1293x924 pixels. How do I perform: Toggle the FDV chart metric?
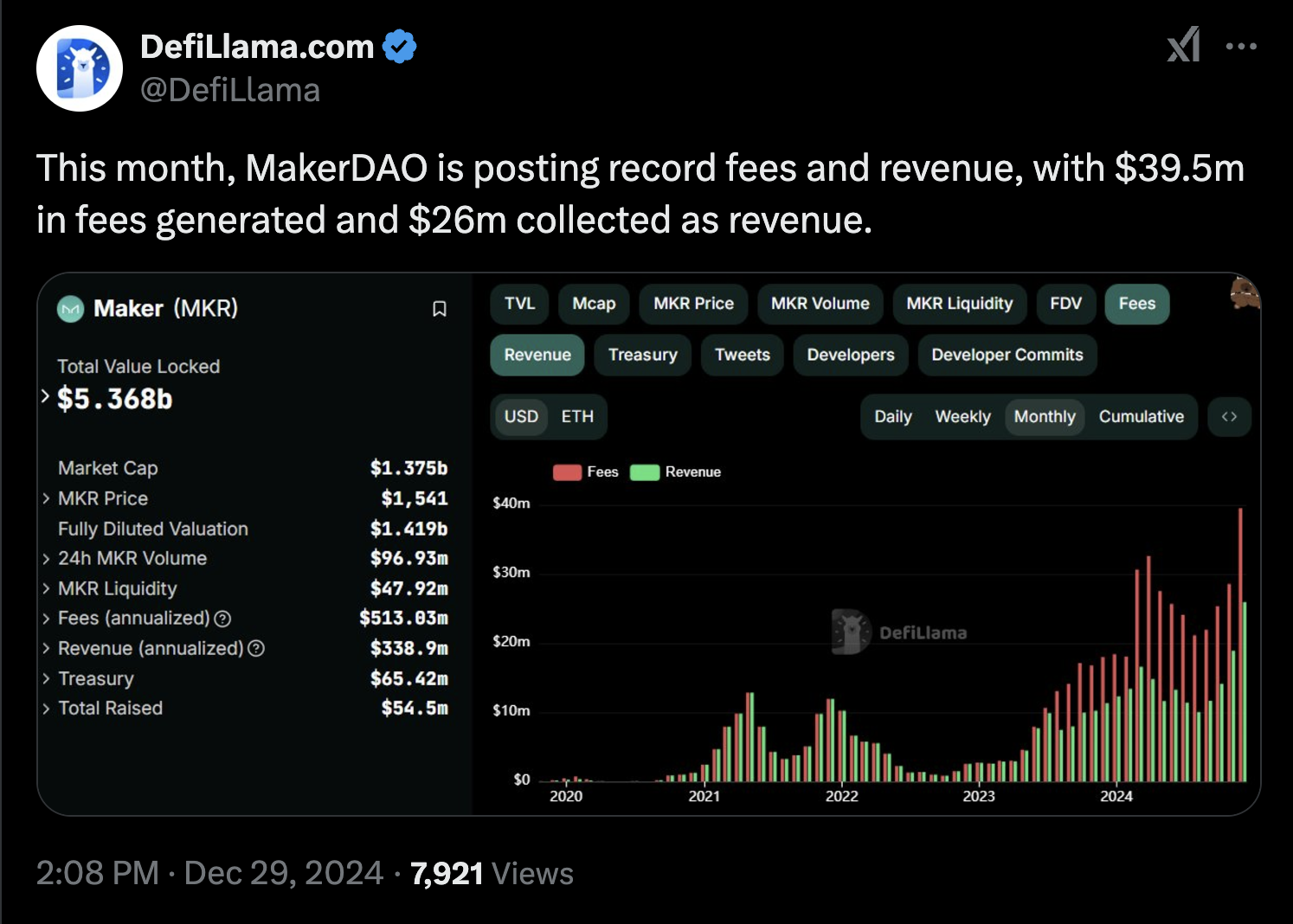coord(1065,304)
